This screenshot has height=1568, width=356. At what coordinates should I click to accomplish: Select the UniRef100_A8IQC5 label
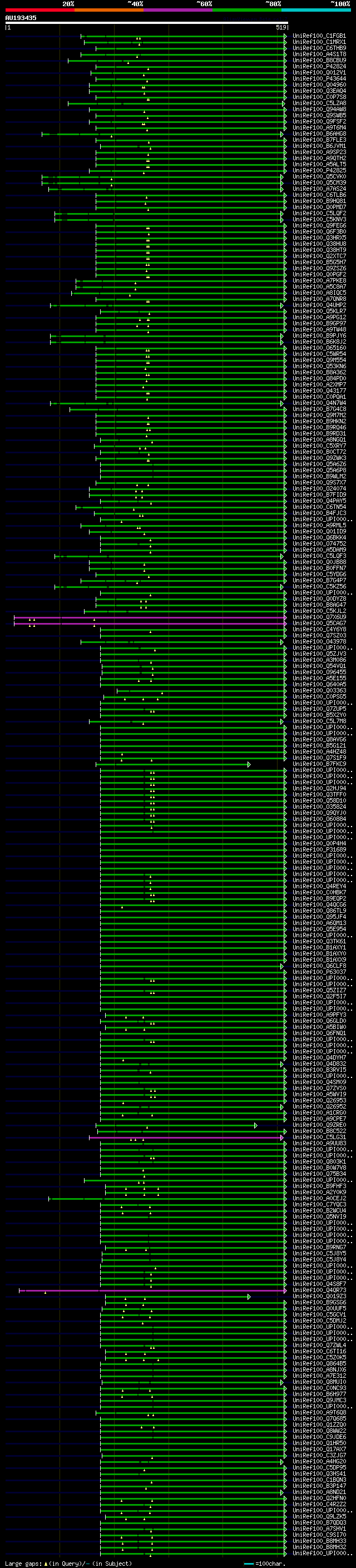coord(319,293)
